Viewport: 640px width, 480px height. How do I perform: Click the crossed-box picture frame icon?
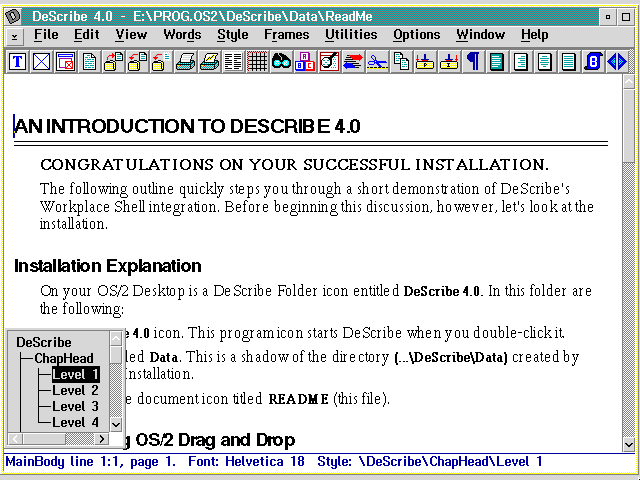41,62
